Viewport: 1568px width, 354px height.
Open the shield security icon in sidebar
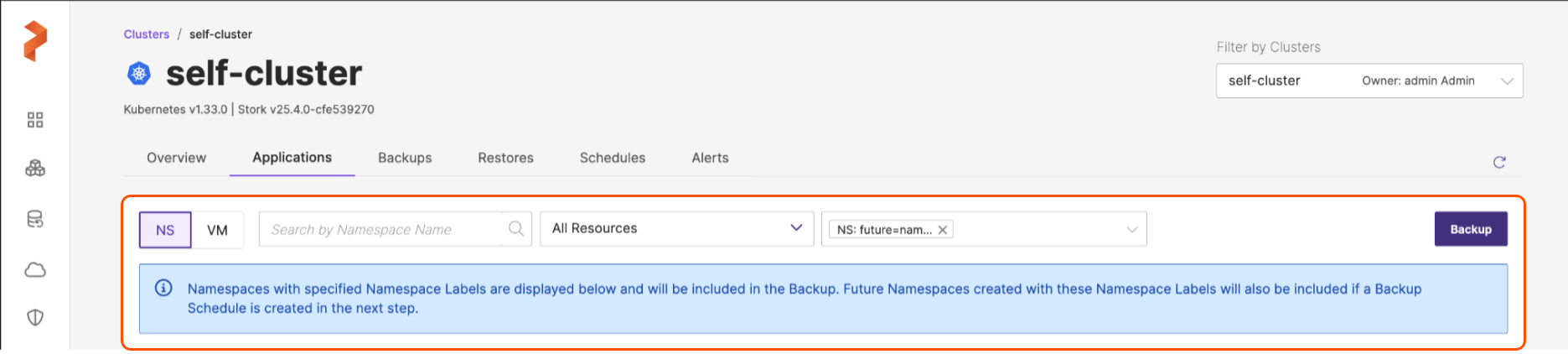(35, 317)
